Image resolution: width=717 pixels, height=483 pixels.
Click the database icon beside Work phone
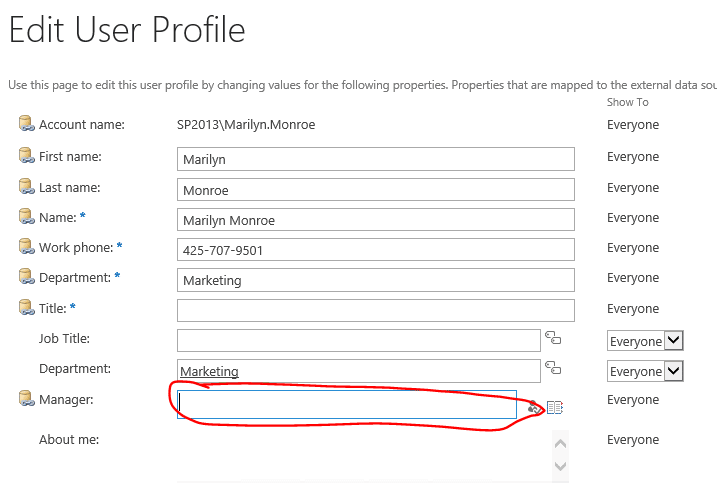pos(26,247)
